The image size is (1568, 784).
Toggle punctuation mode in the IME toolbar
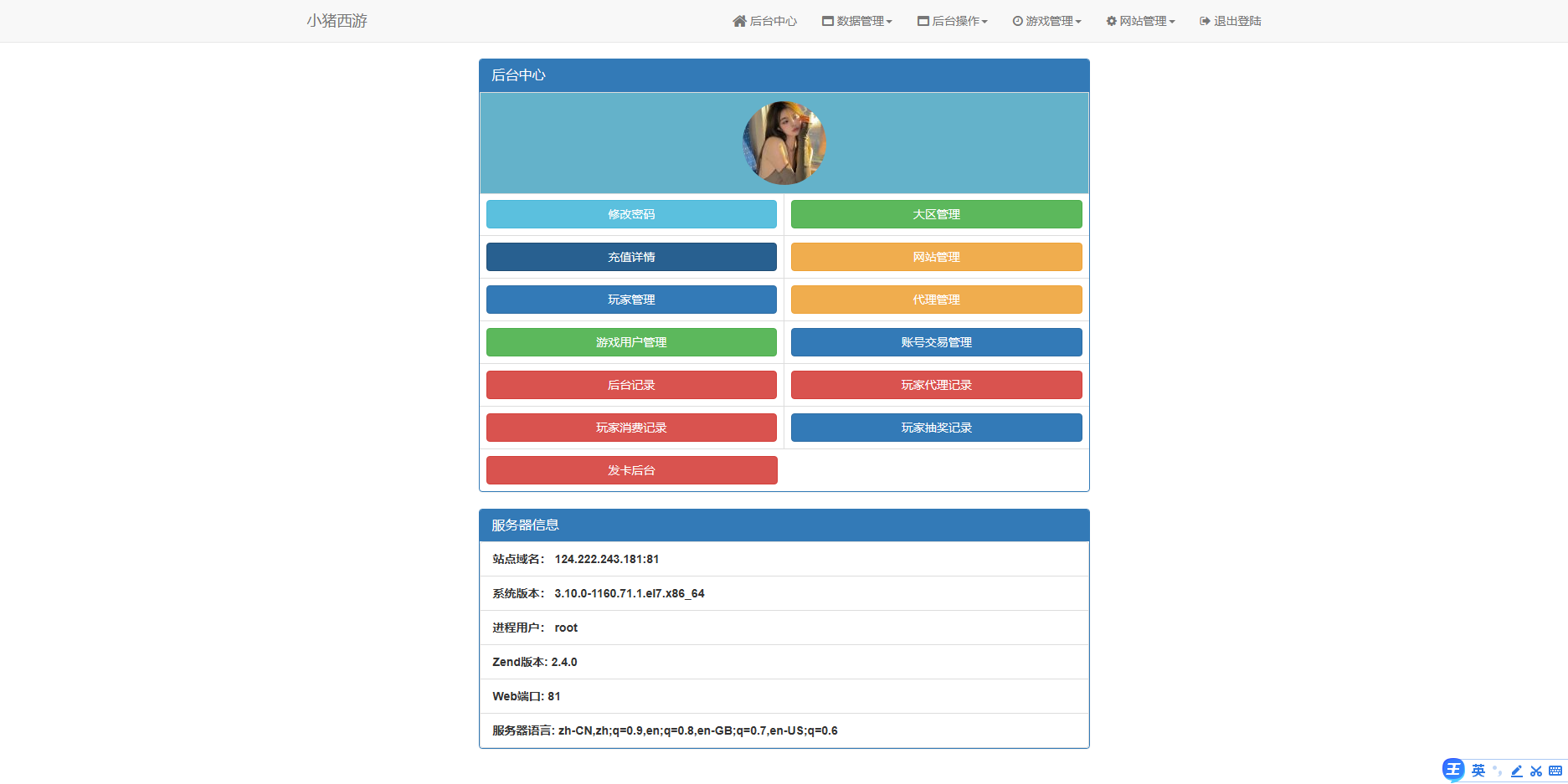1498,771
